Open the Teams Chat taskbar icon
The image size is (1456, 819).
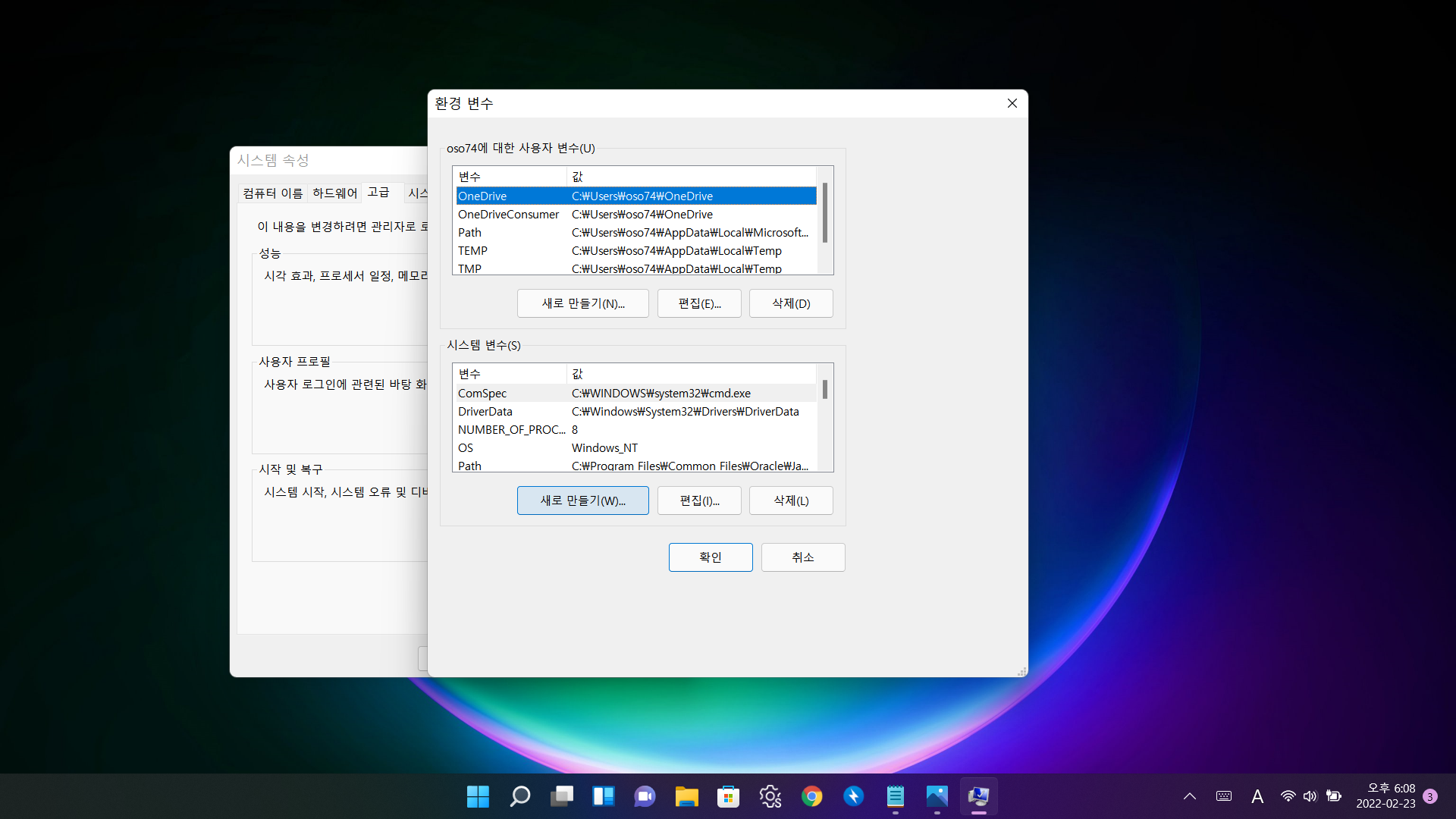(x=645, y=796)
